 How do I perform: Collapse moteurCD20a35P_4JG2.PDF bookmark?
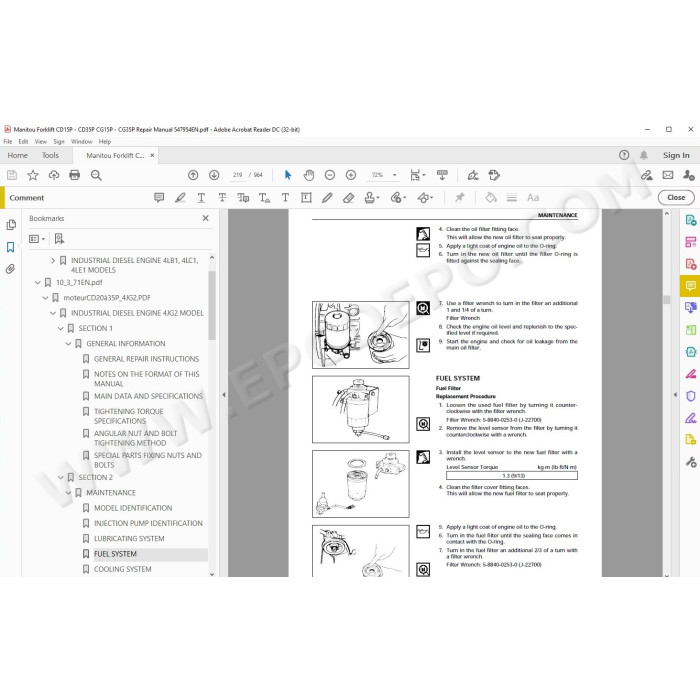pos(45,298)
